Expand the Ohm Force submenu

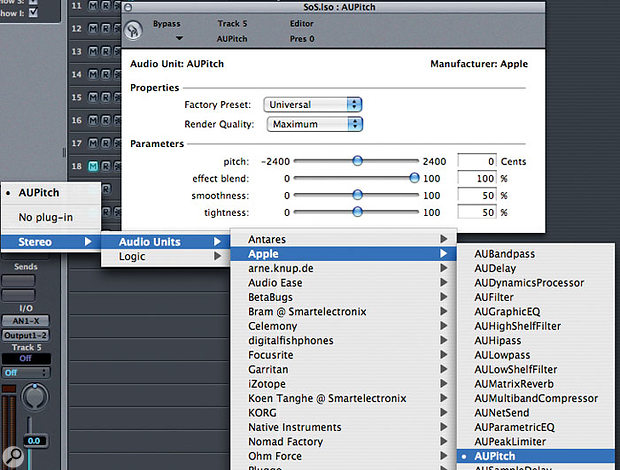[x=343, y=456]
